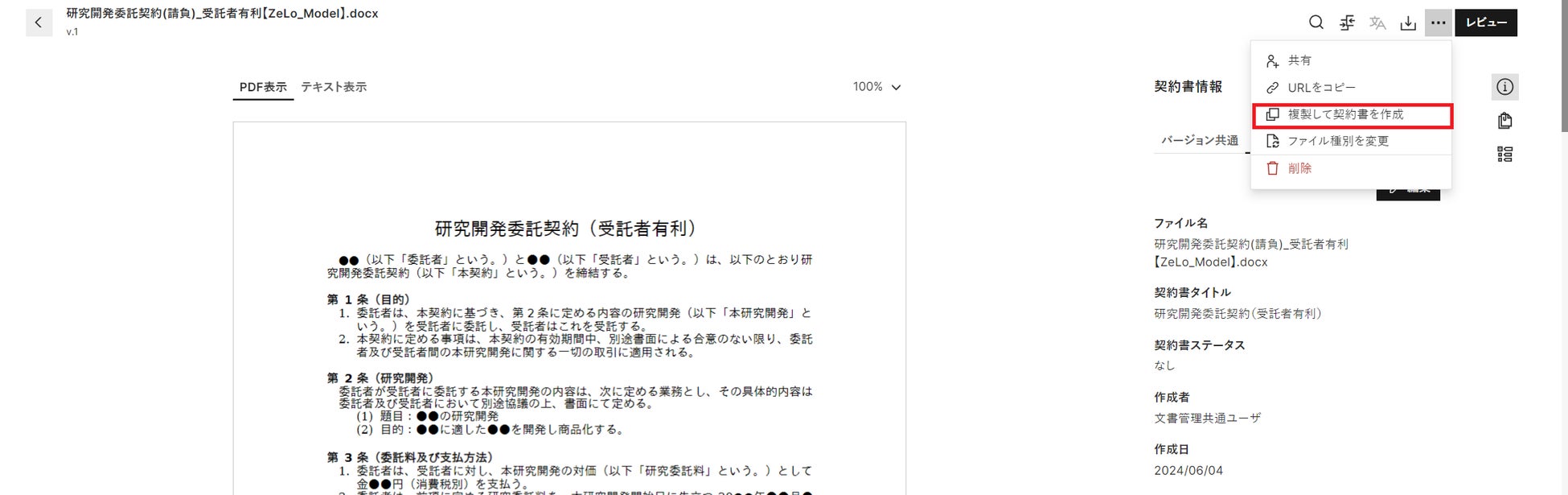1568x495 pixels.
Task: Open contract info panel icon
Action: coord(1505,87)
